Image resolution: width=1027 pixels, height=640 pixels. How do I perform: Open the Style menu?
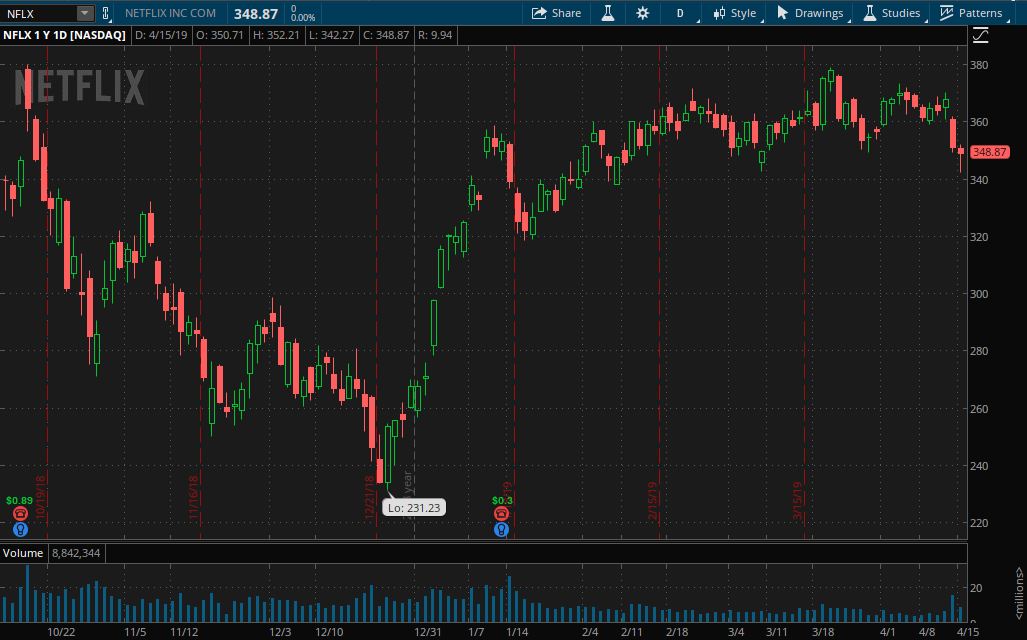(x=743, y=13)
